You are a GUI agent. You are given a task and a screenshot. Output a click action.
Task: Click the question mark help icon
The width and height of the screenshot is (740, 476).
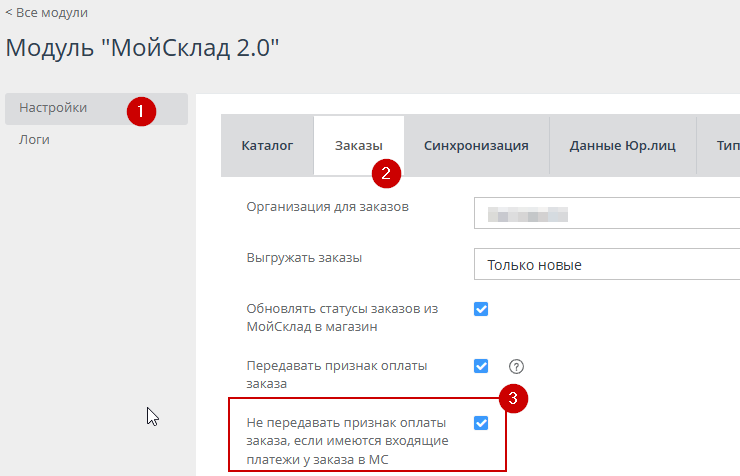(x=516, y=367)
